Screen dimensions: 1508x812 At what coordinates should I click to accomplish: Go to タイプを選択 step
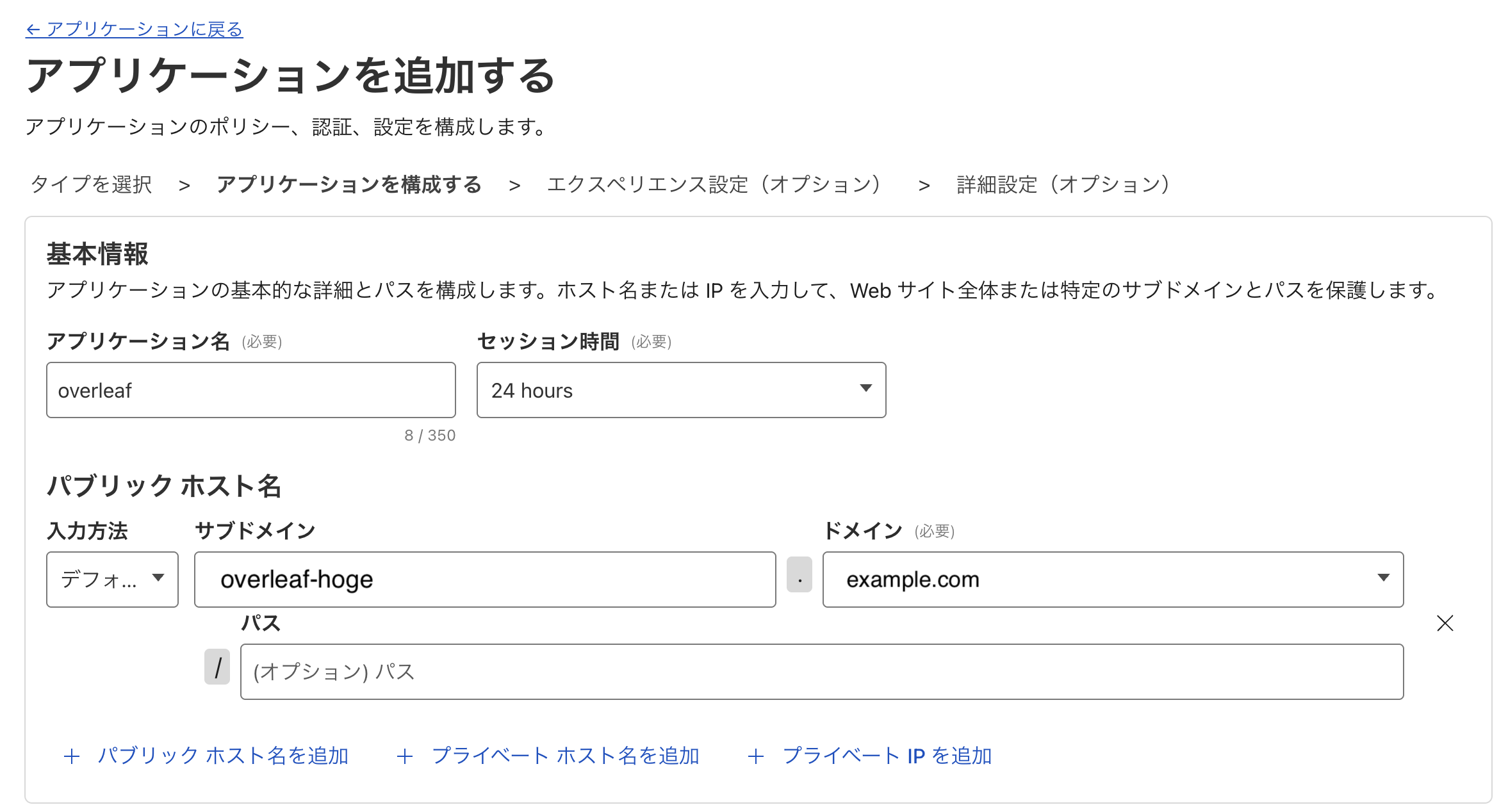pos(92,184)
